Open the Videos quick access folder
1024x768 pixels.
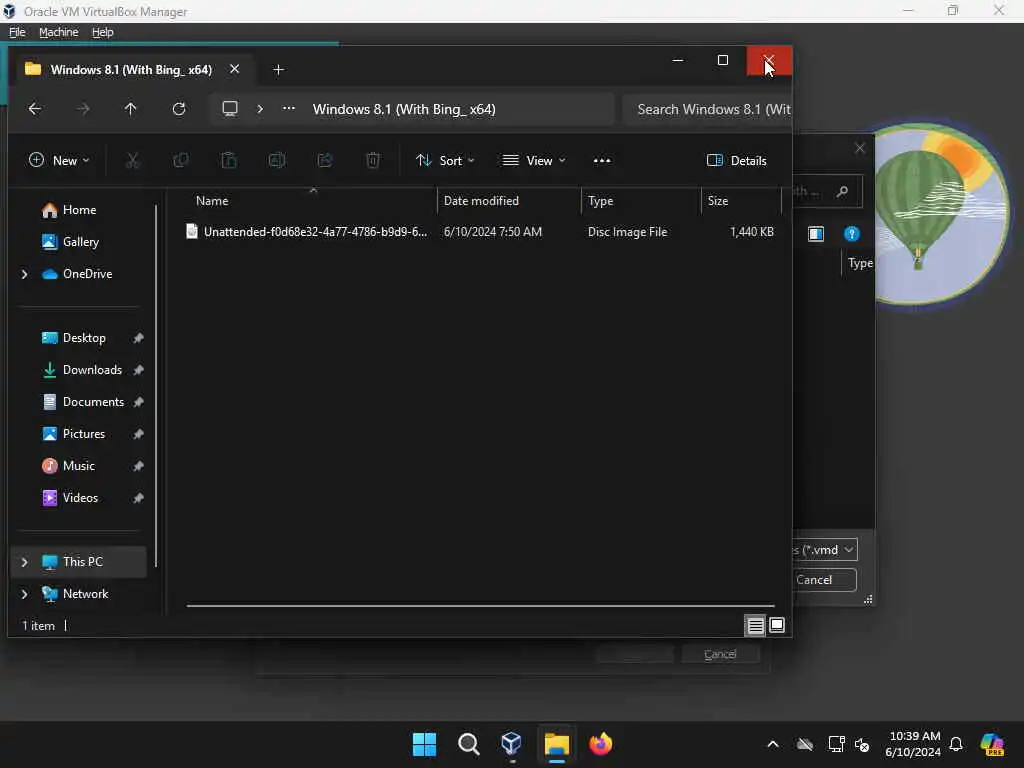[80, 498]
